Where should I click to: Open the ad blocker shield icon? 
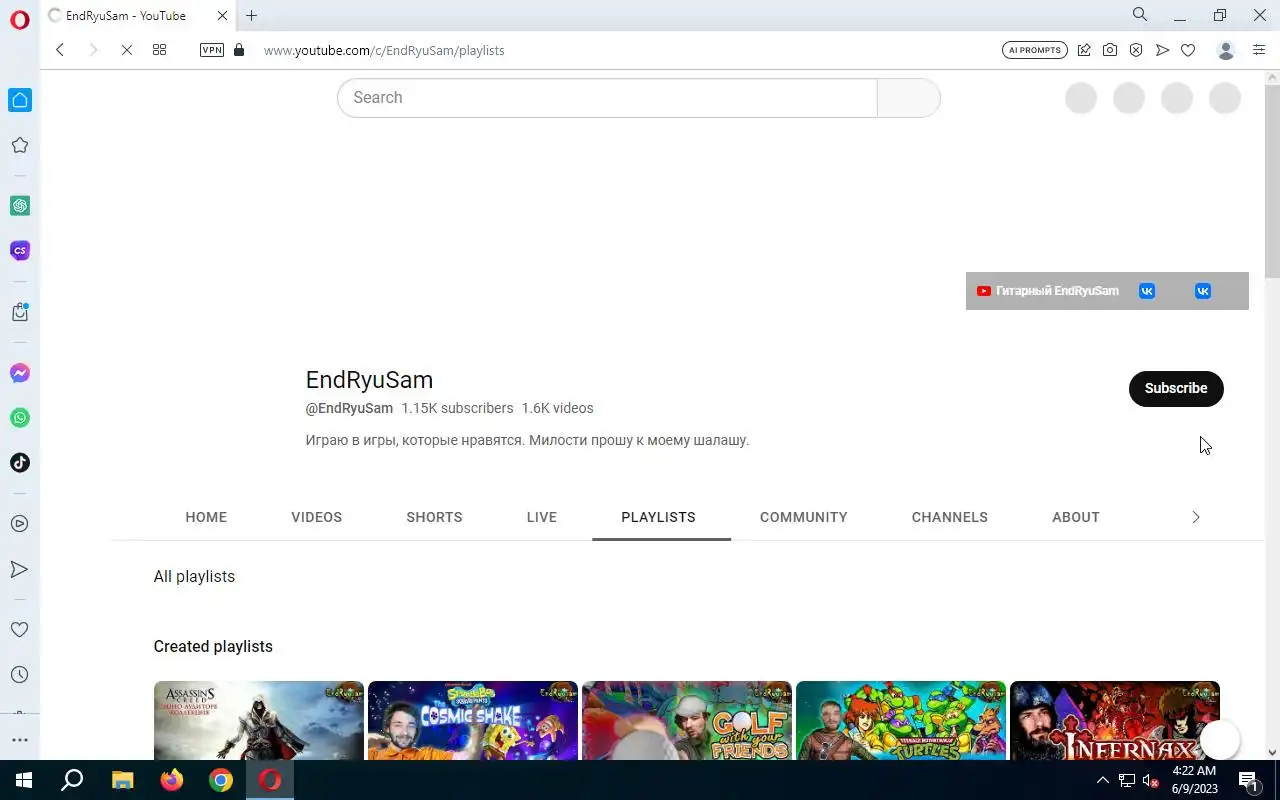point(1136,50)
